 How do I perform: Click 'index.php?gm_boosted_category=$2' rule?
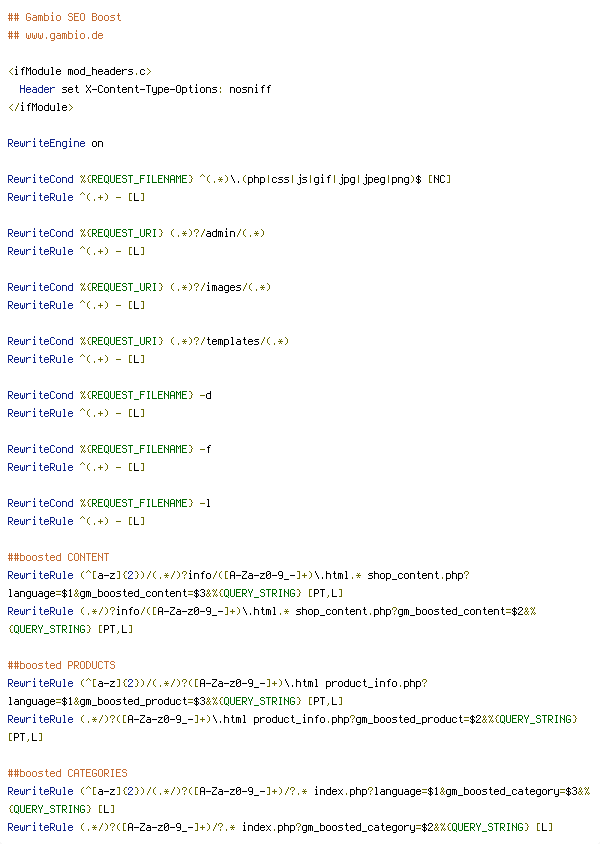point(280,827)
